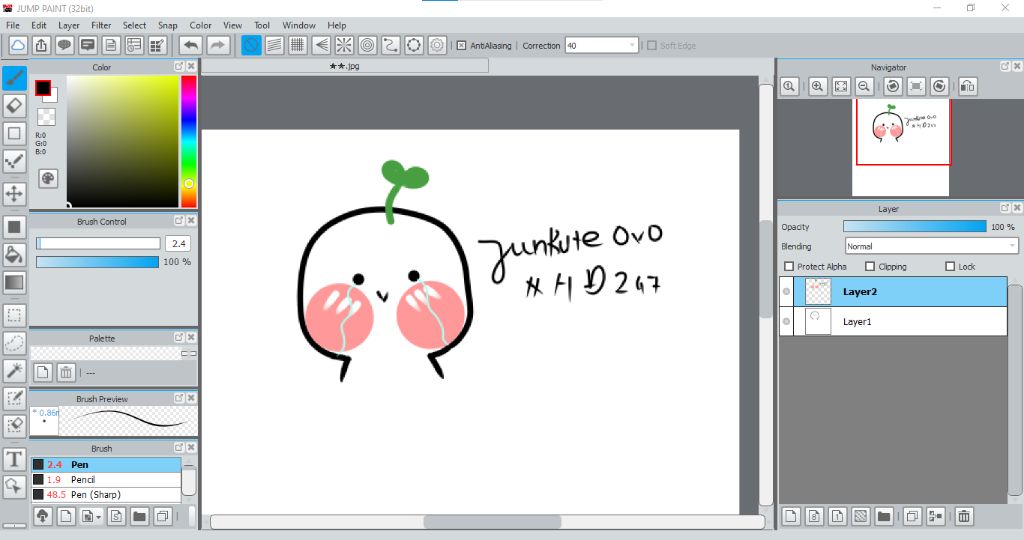Screen dimensions: 1024x540
Task: Toggle visibility of Layer1
Action: click(786, 321)
